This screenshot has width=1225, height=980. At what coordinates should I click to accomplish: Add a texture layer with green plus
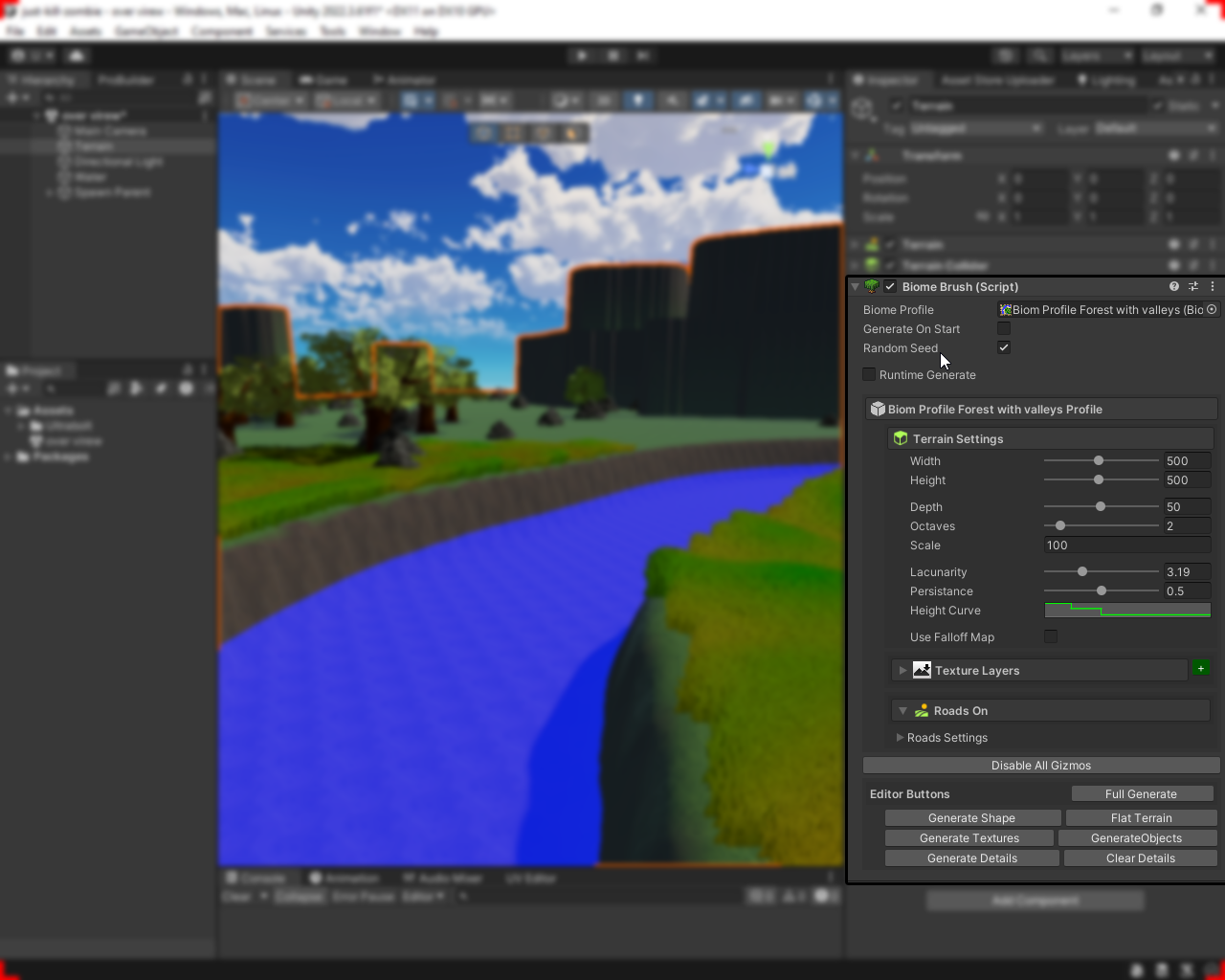click(x=1201, y=668)
